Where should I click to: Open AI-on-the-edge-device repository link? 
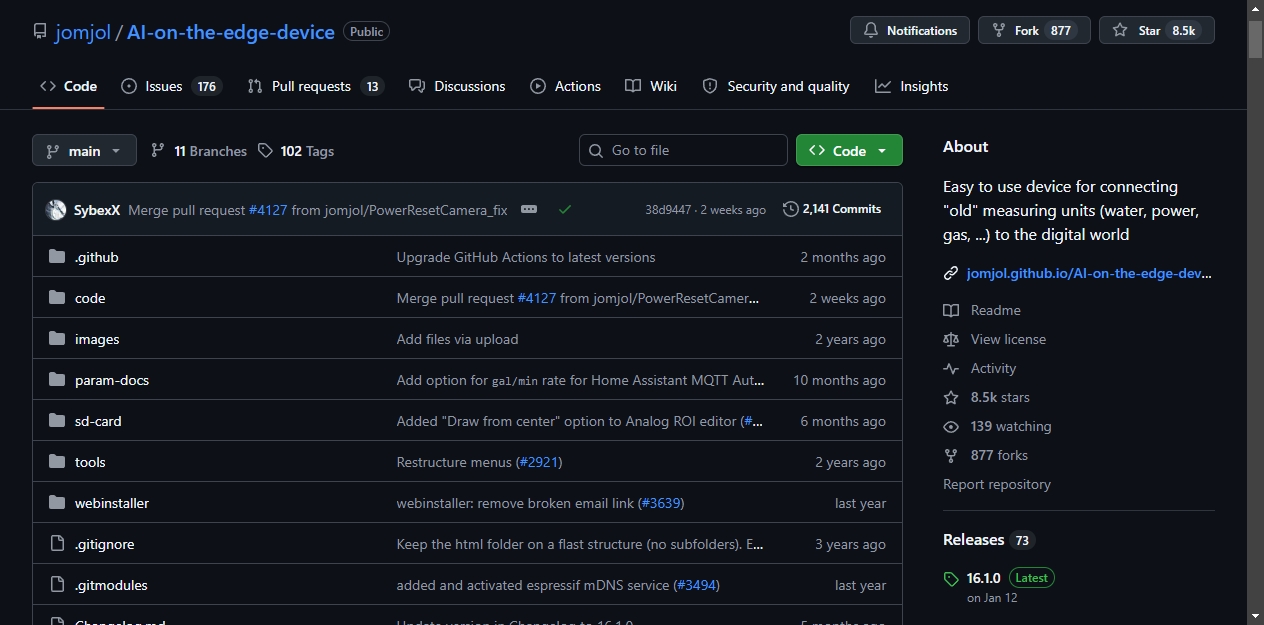coord(231,32)
